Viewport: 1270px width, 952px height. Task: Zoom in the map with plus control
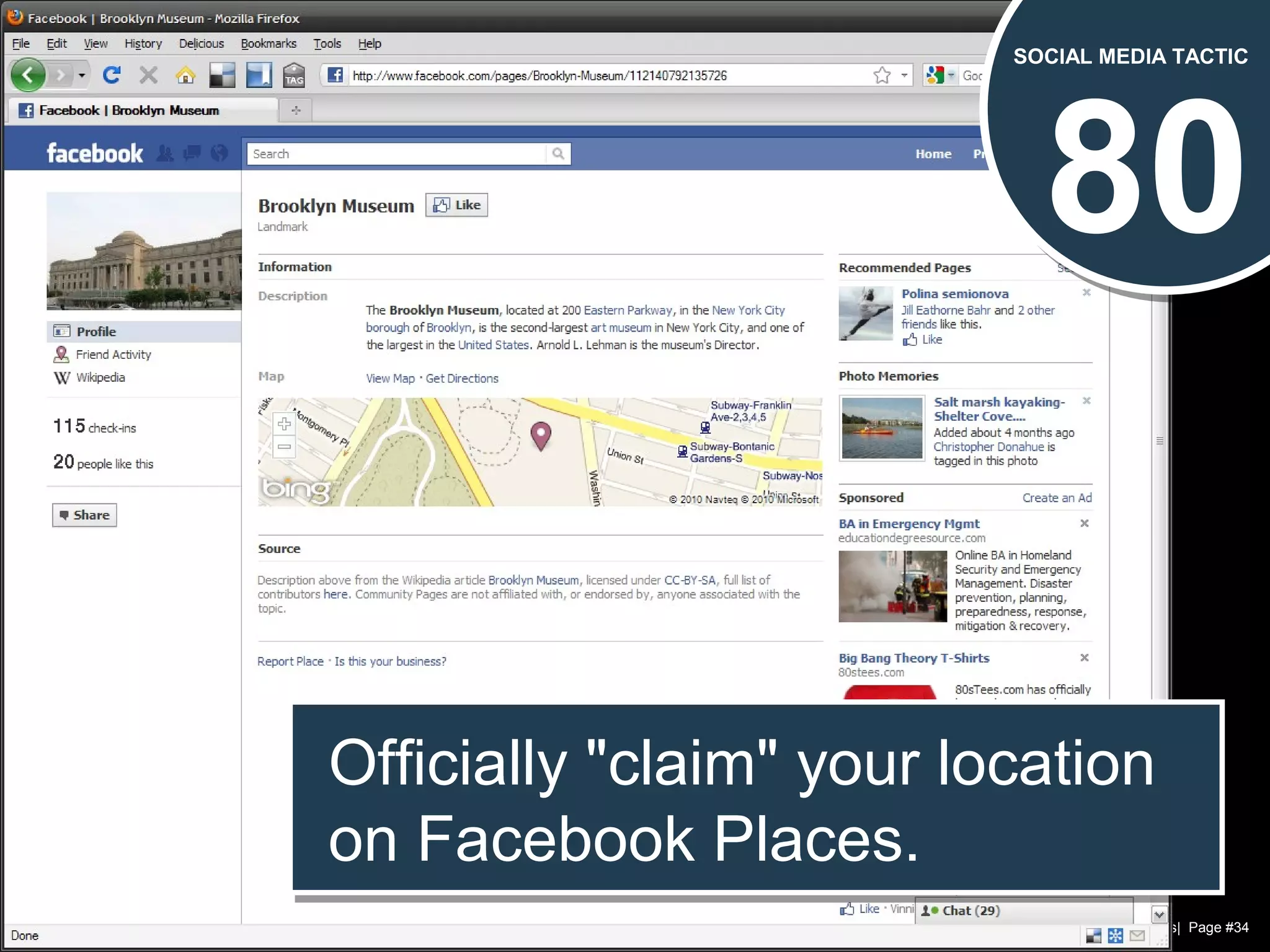tap(284, 424)
